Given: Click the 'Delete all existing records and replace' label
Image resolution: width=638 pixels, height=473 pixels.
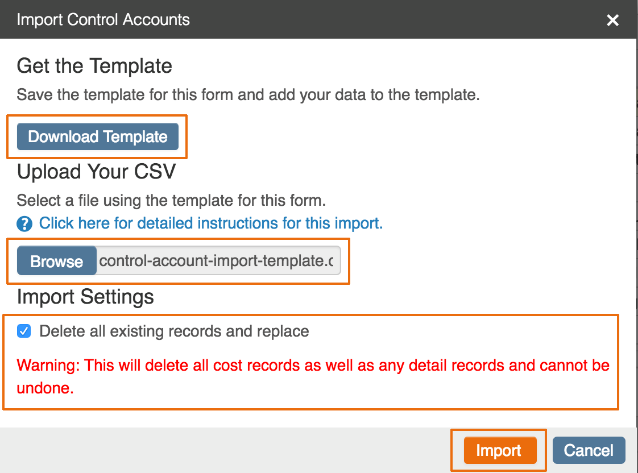Looking at the screenshot, I should pos(174,331).
